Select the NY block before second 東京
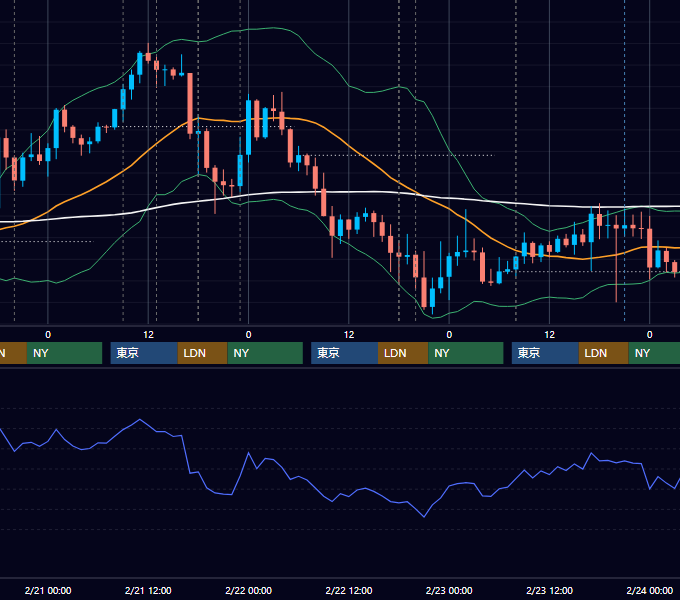 coord(265,353)
